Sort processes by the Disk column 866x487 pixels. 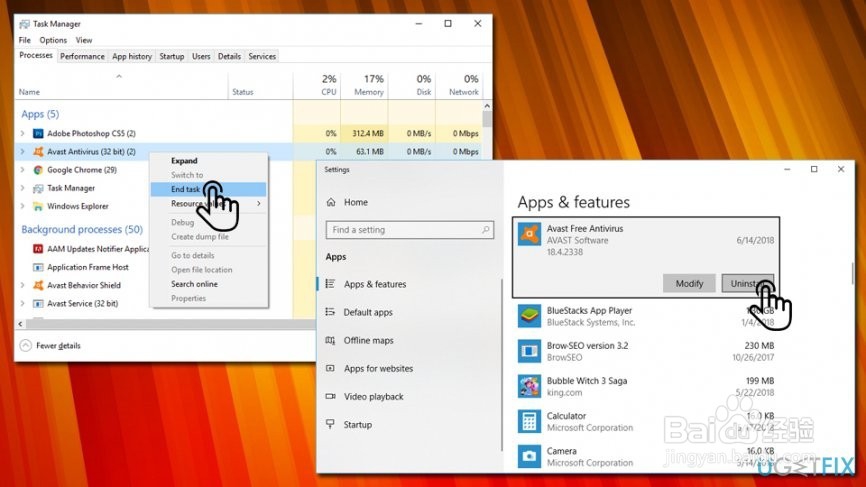[x=411, y=85]
